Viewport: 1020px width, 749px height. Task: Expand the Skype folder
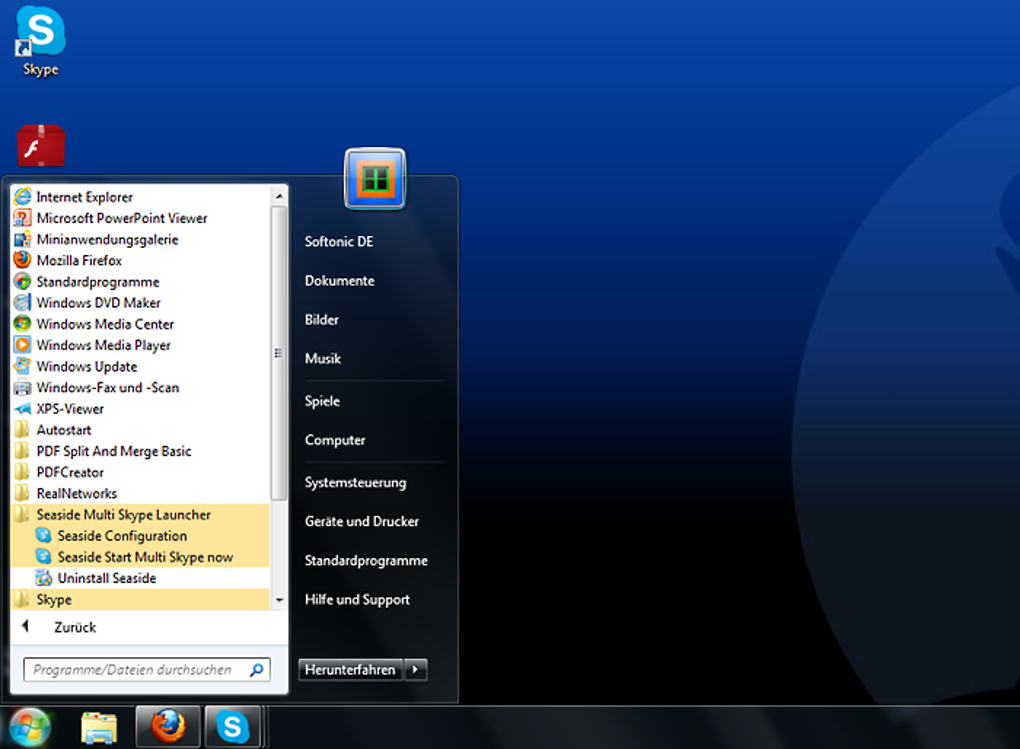point(54,600)
